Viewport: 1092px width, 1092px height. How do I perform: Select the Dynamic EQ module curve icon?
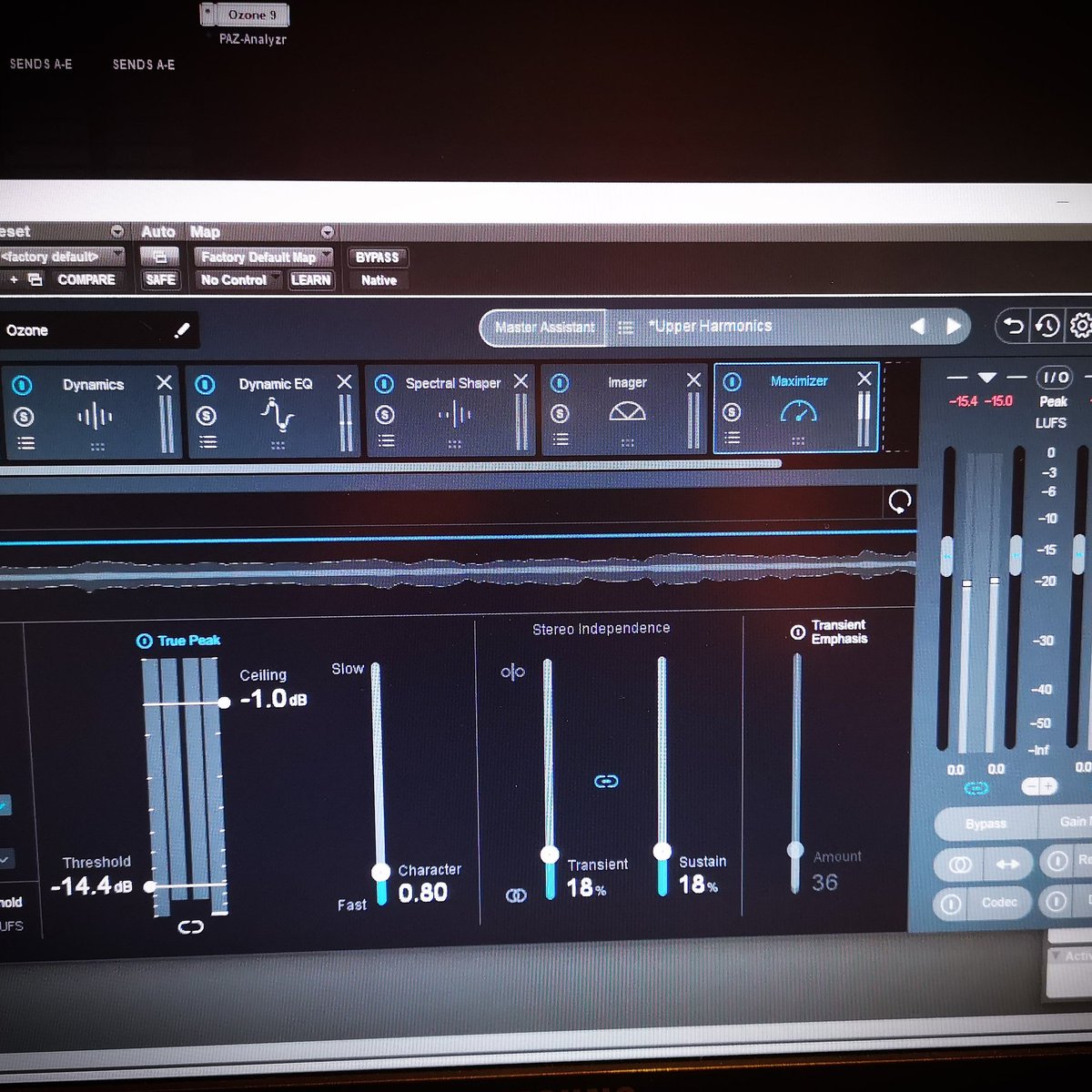277,416
